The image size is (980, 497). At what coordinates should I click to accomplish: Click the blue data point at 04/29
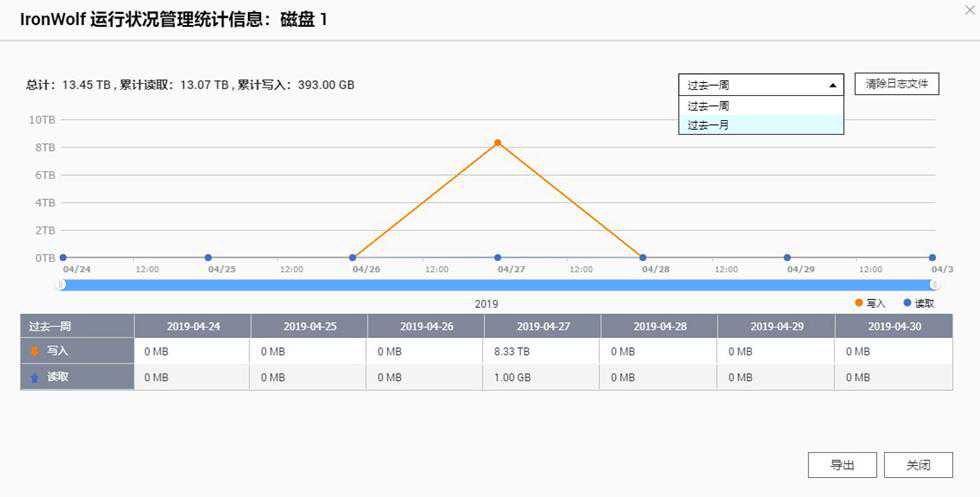787,258
